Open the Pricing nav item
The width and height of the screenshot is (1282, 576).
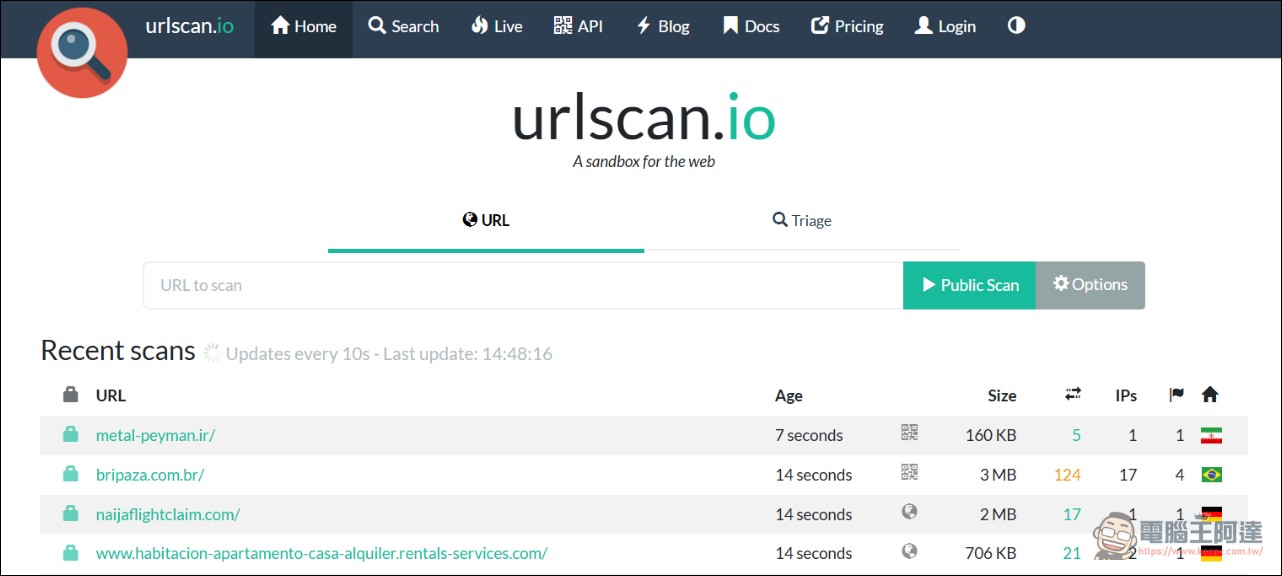pyautogui.click(x=847, y=26)
